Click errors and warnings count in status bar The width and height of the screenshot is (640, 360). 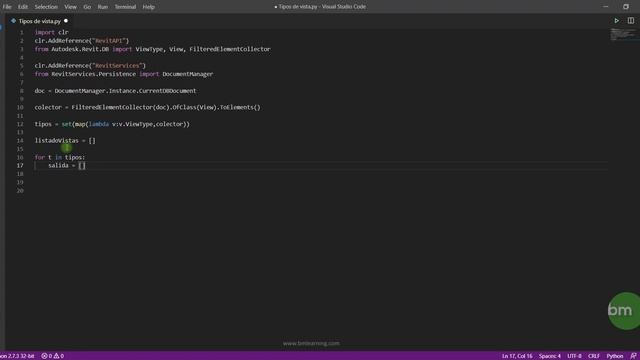(53, 356)
